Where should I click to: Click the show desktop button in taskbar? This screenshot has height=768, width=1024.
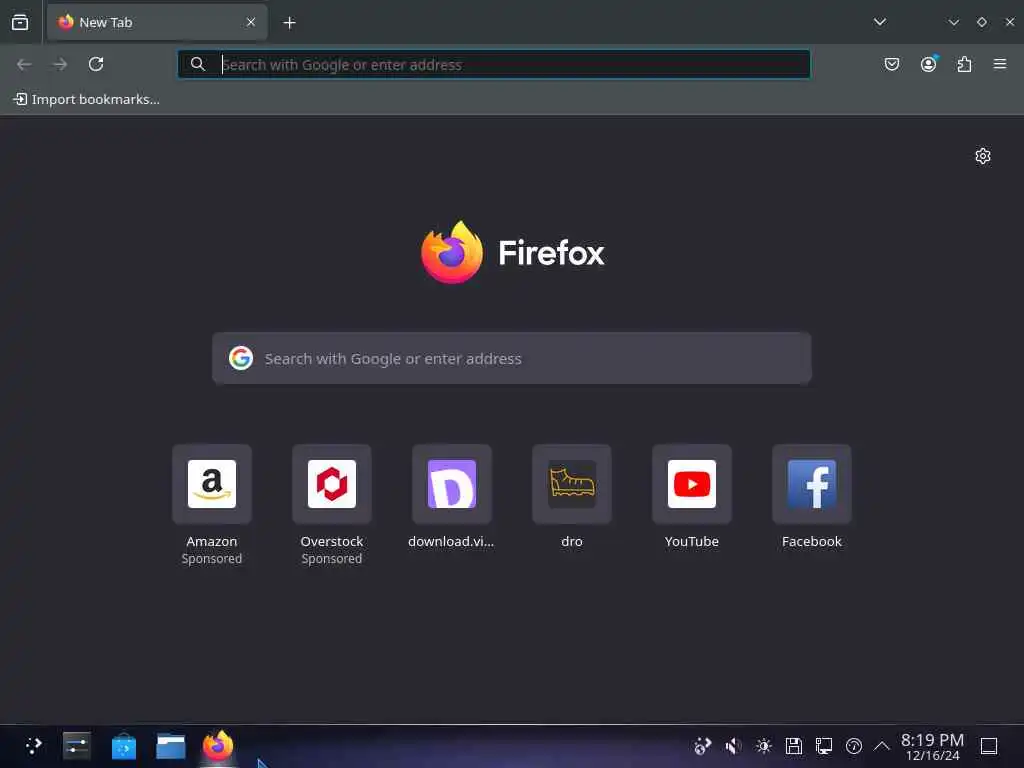989,746
